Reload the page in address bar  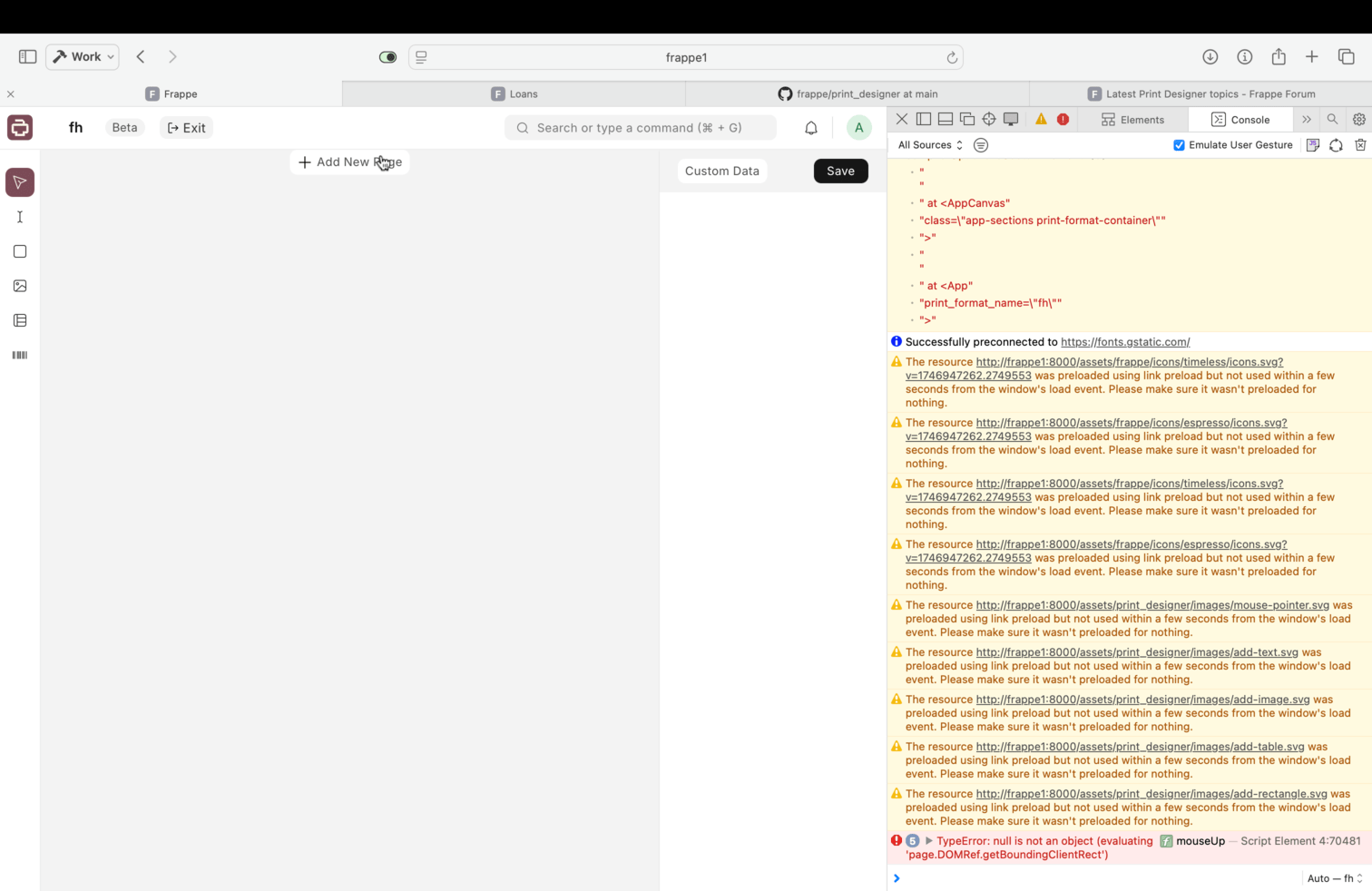coord(952,57)
